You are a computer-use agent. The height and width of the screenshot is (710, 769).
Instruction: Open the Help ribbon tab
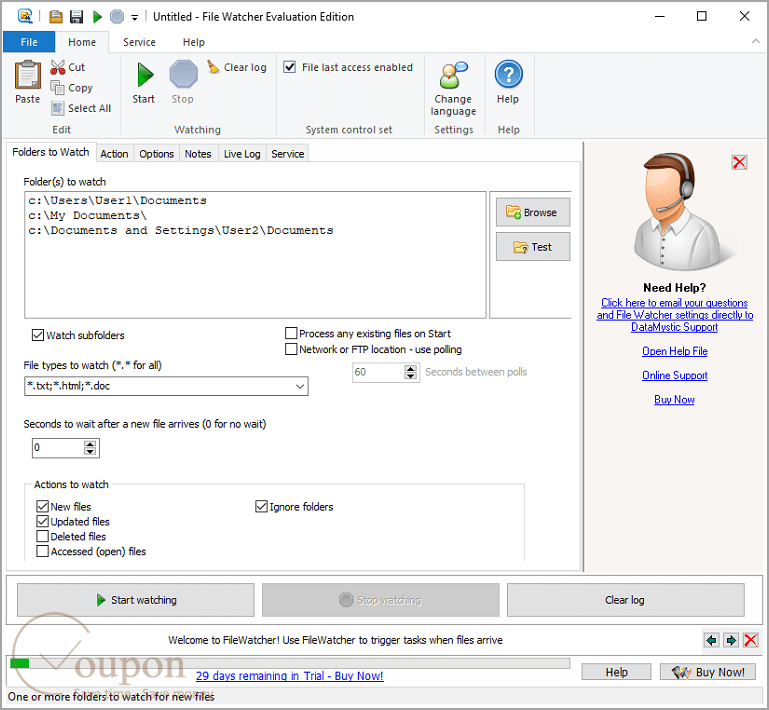(x=194, y=42)
